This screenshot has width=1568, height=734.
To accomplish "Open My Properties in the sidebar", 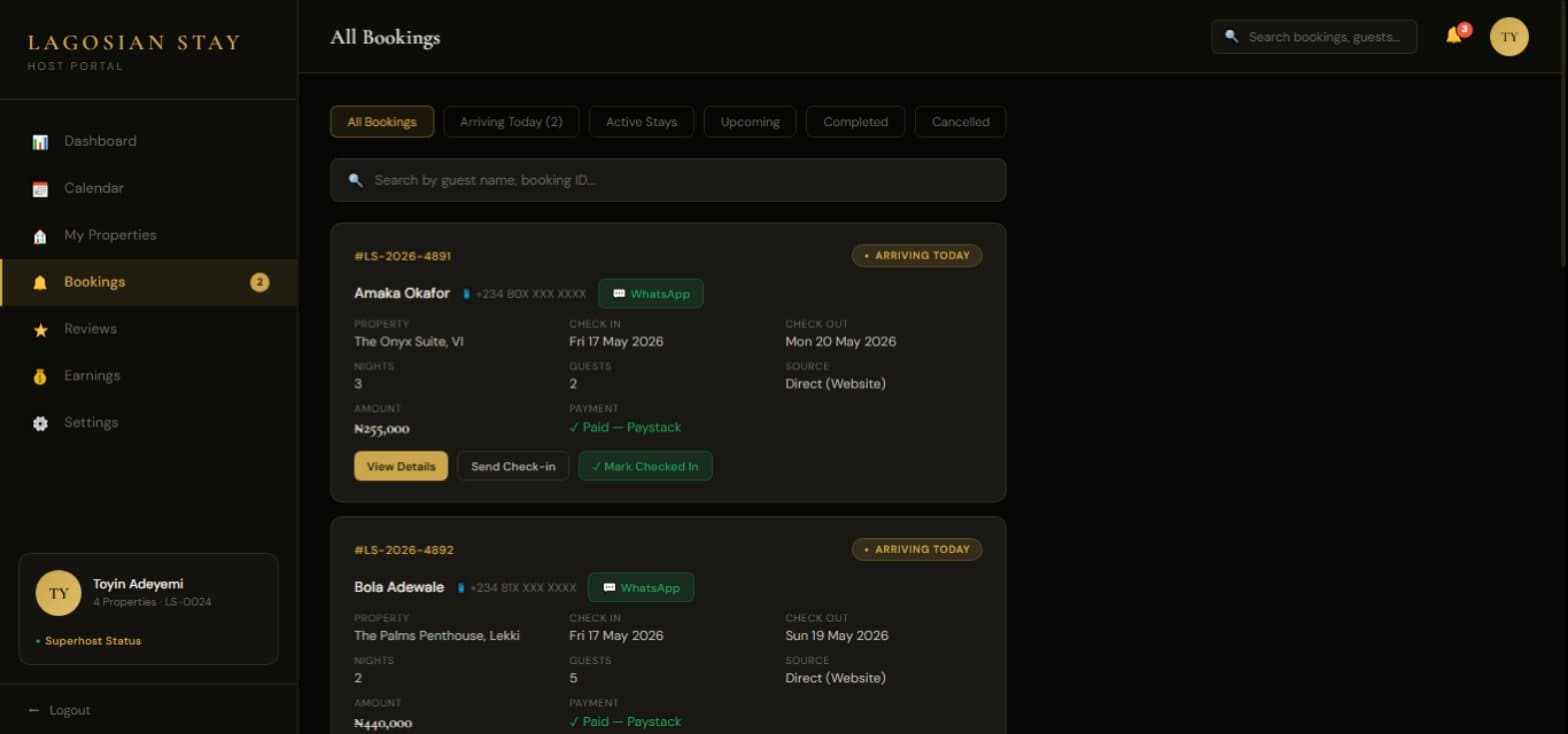I will 149,235.
